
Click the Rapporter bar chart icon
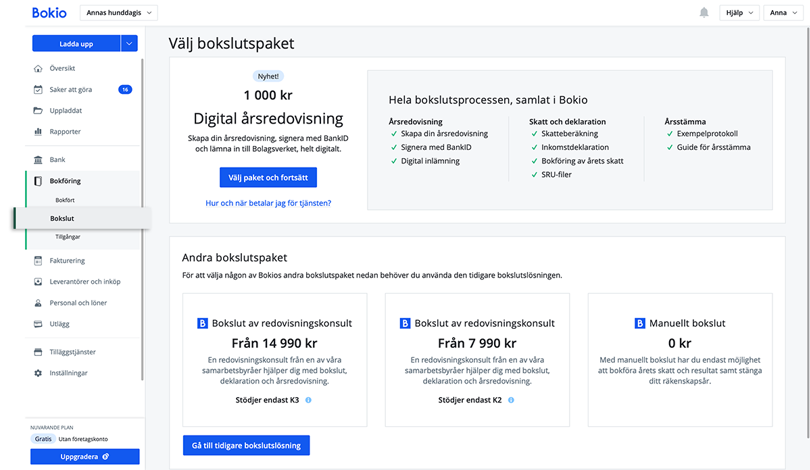38,132
